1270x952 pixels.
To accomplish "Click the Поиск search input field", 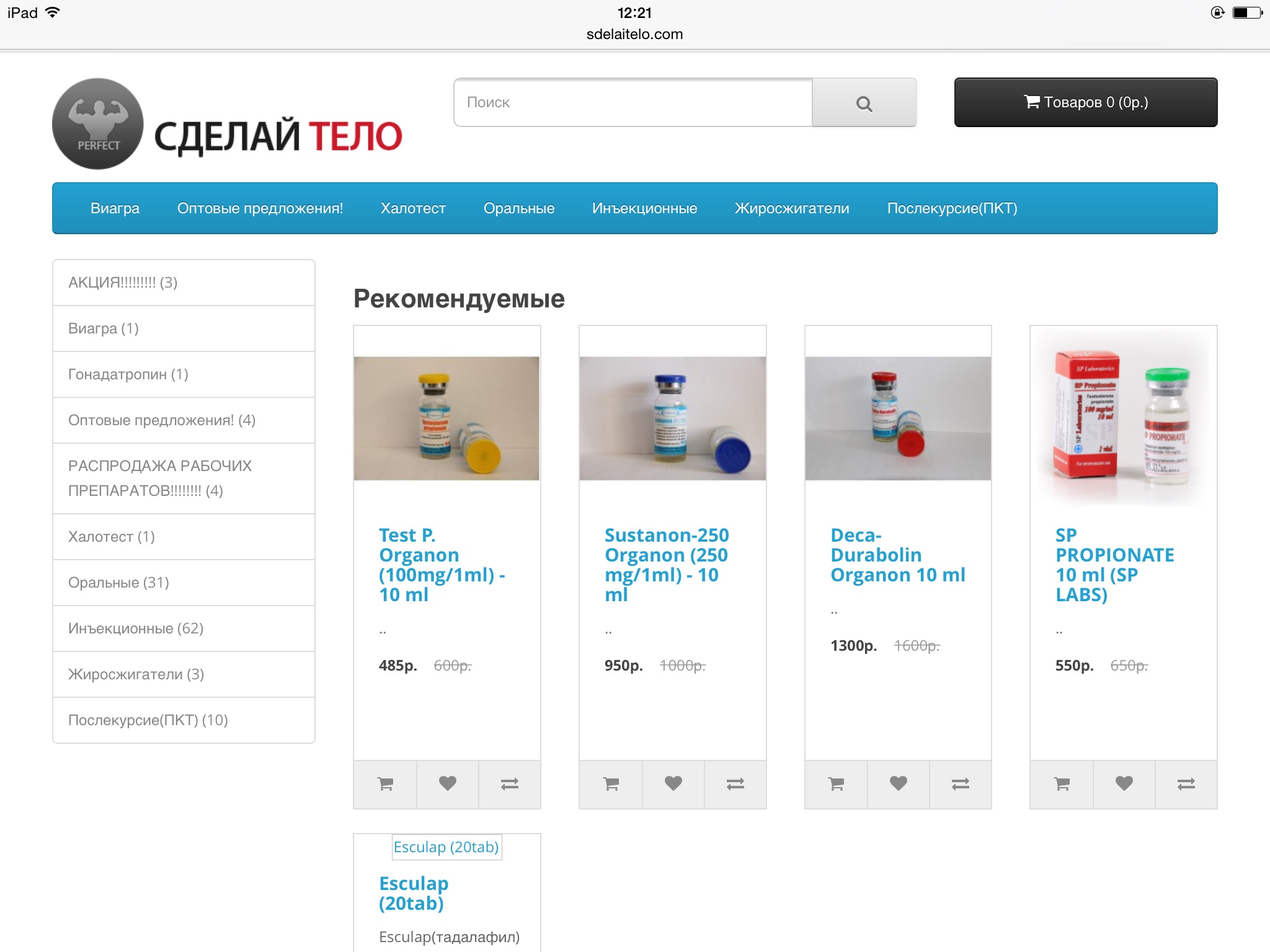I will [x=633, y=103].
